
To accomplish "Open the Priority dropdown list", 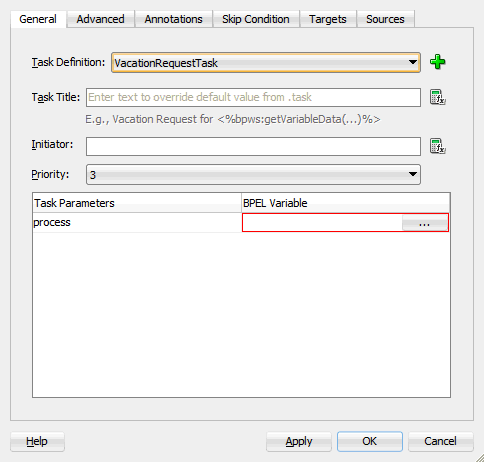I will tap(413, 174).
